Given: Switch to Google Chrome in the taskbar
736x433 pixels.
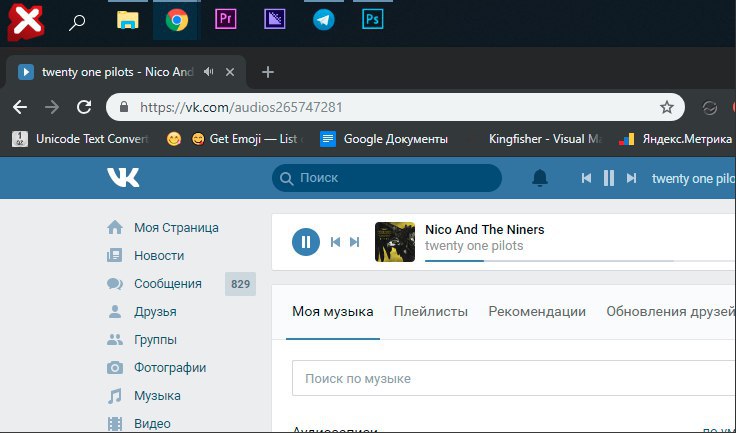Looking at the screenshot, I should [176, 20].
